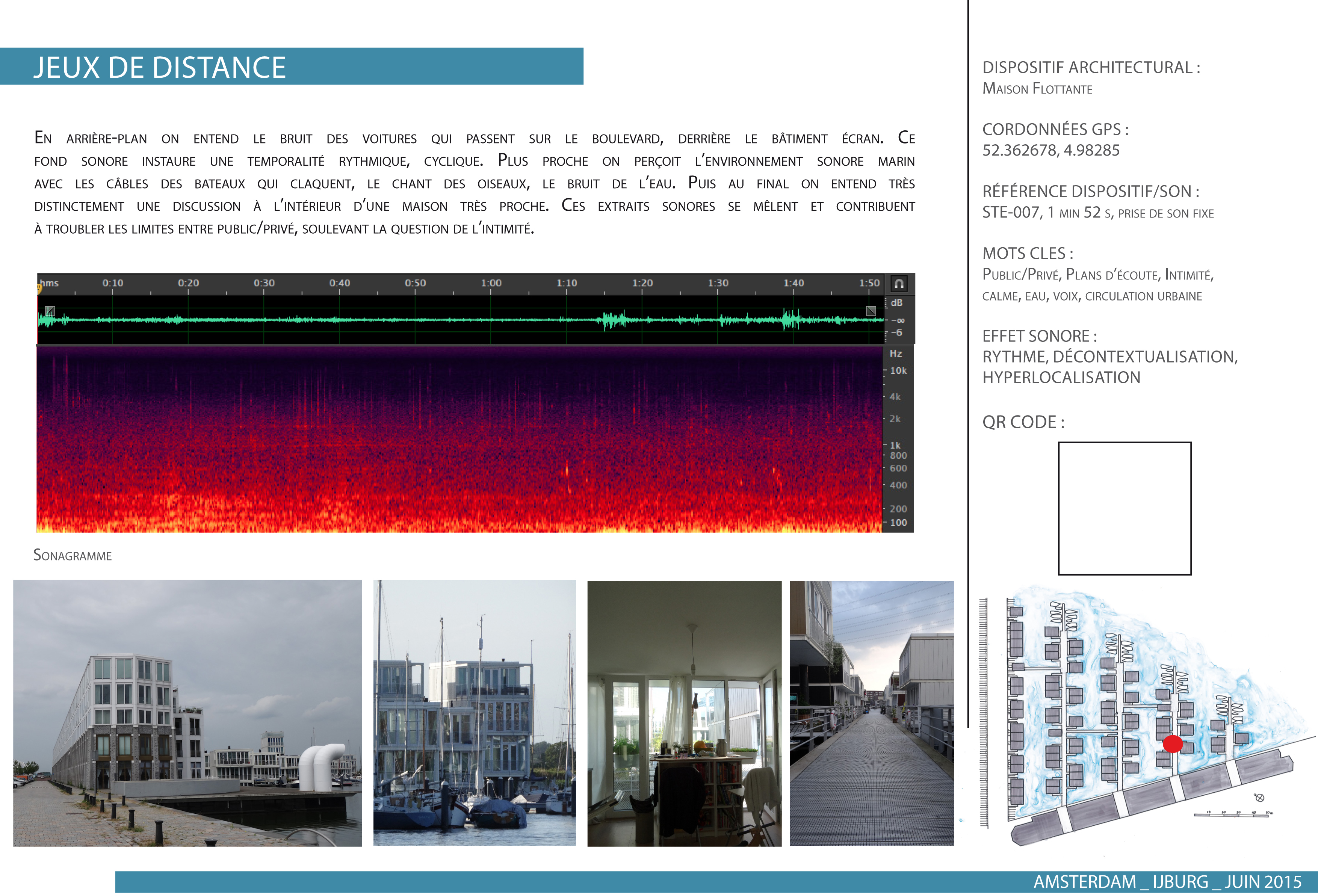Click the 'STE-007' reference line
This screenshot has width=1318, height=896.
pos(1098,213)
